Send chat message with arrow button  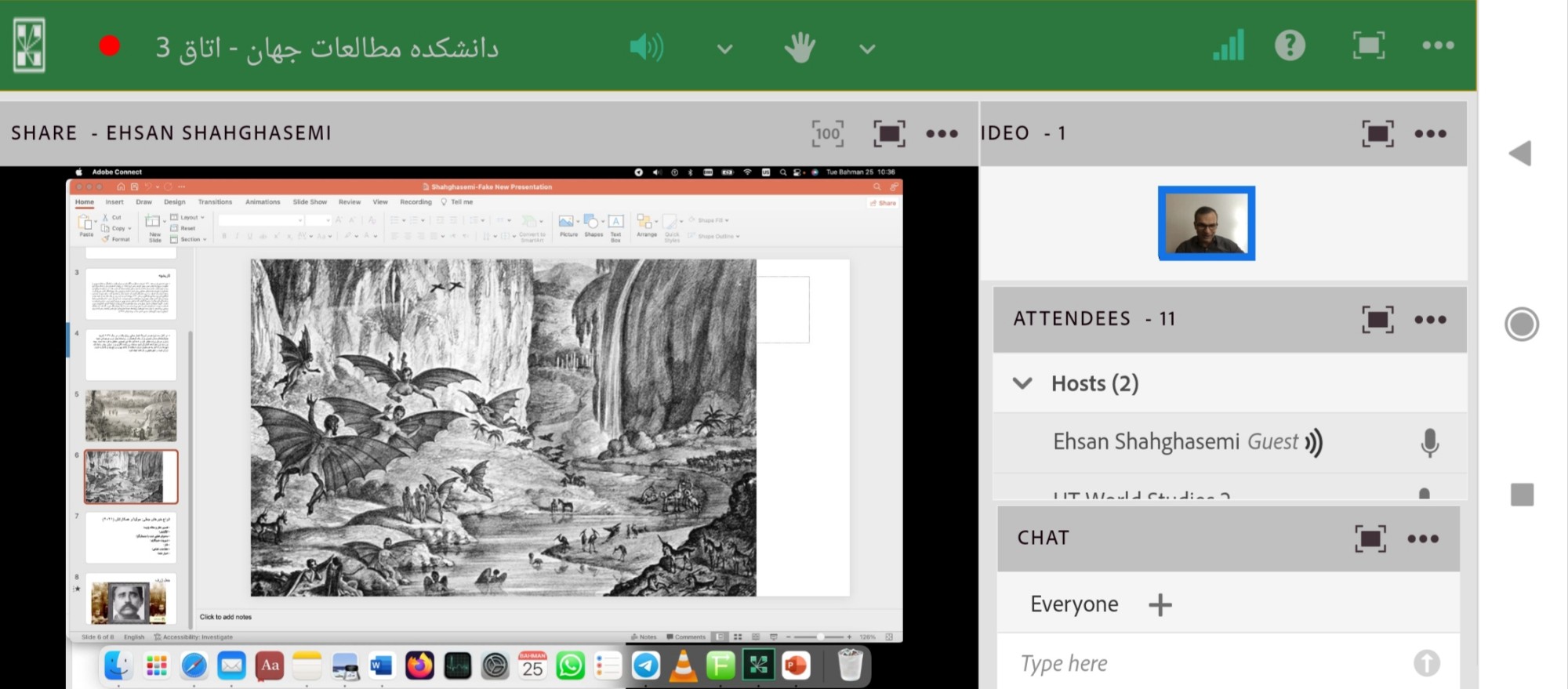(x=1426, y=663)
